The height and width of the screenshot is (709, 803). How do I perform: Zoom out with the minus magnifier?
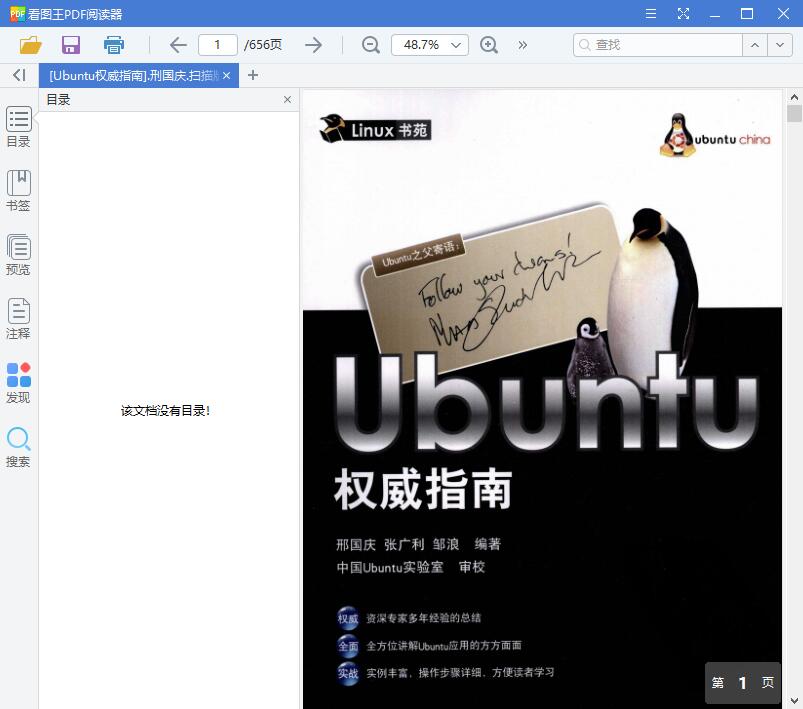coord(370,45)
